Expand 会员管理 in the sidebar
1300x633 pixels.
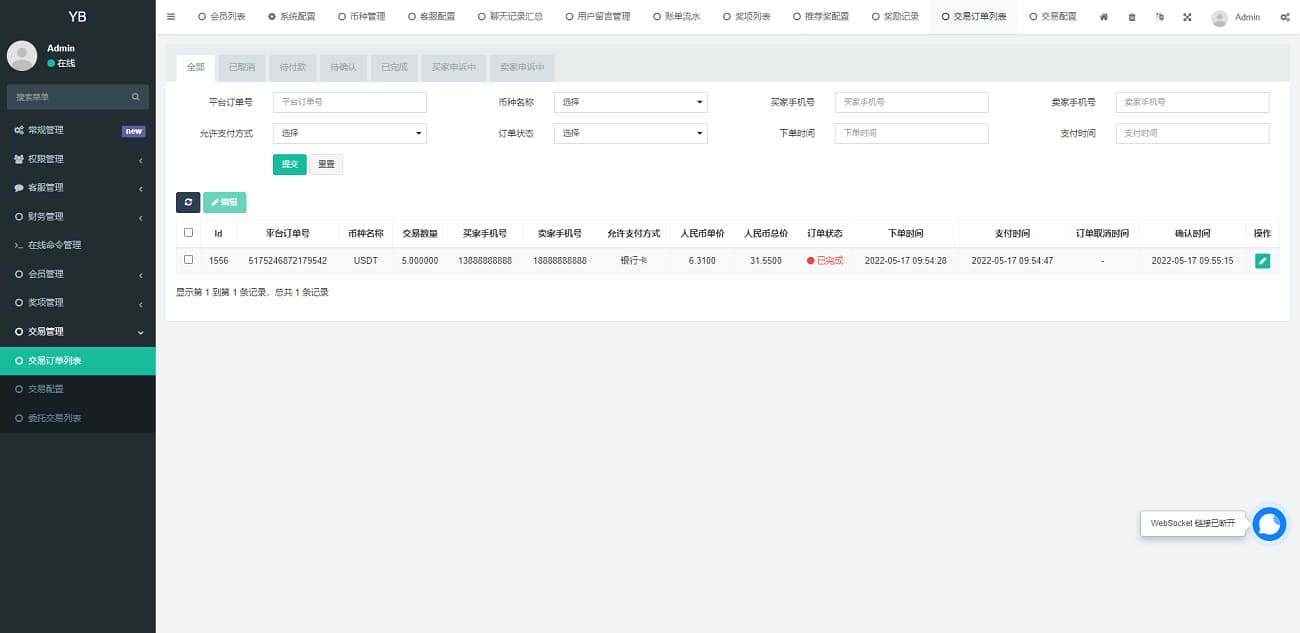coord(77,274)
